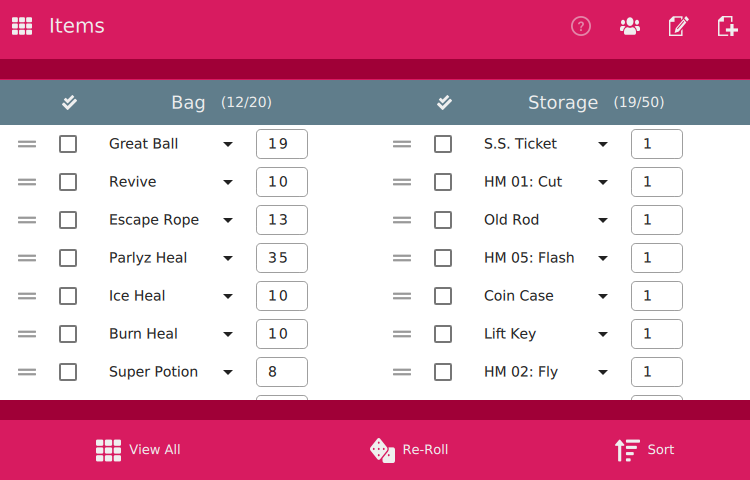Viewport: 750px width, 480px height.
Task: Enable the Super Potion checkbox
Action: [x=68, y=372]
